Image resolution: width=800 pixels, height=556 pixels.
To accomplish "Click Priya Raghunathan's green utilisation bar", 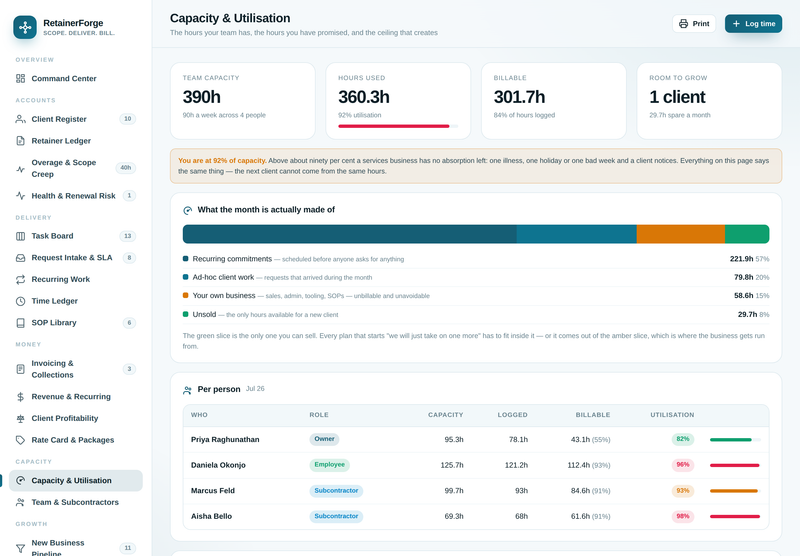I will point(730,439).
